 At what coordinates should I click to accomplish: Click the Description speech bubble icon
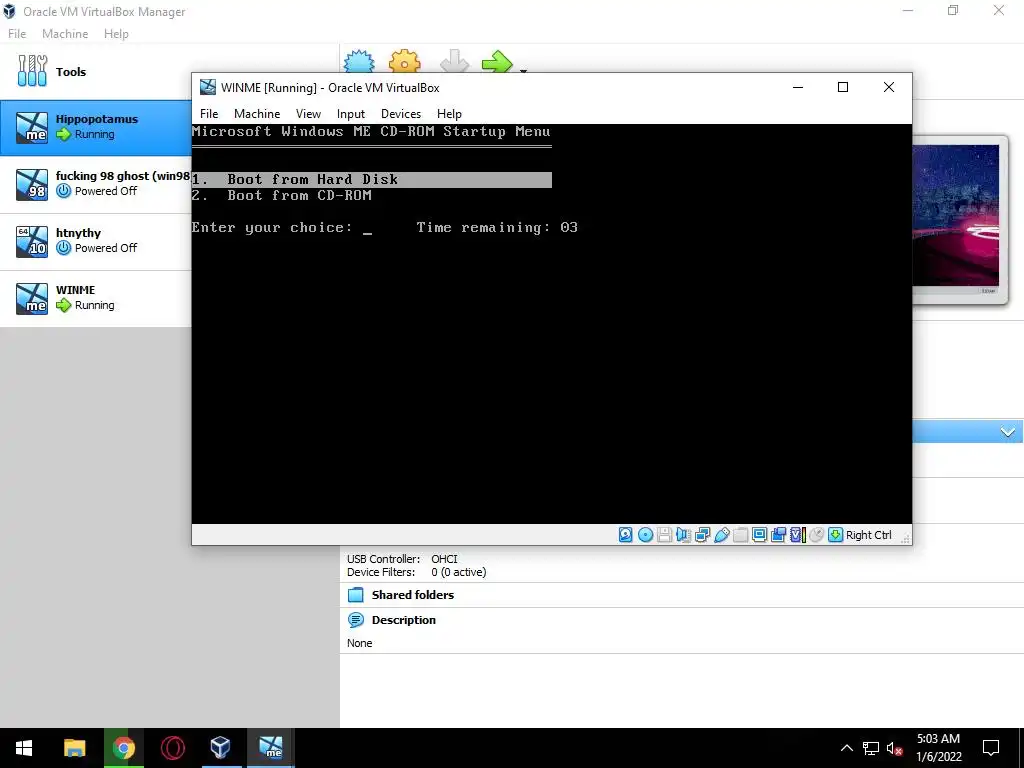pyautogui.click(x=355, y=620)
